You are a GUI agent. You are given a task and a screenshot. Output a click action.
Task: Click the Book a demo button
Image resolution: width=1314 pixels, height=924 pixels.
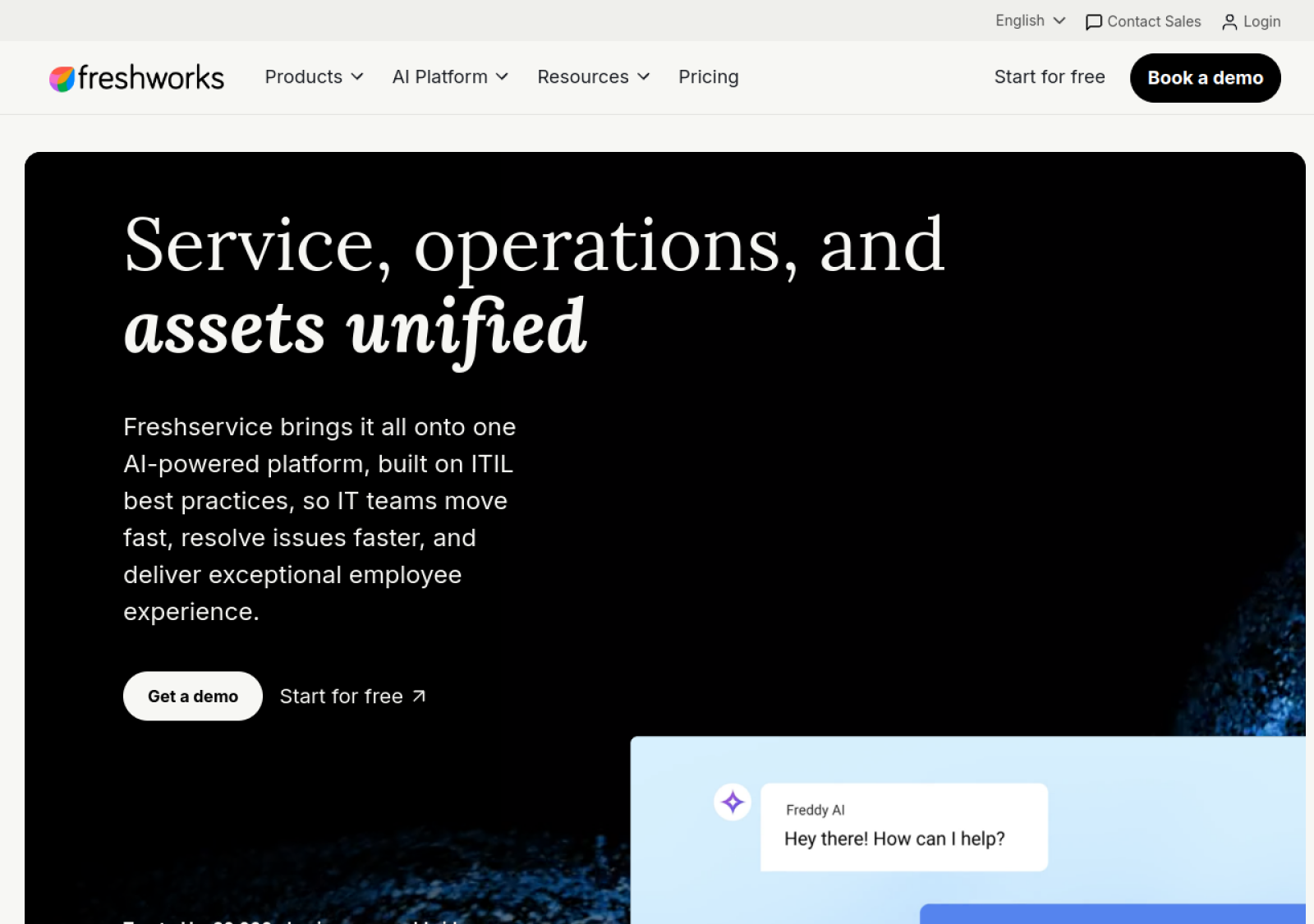1205,78
